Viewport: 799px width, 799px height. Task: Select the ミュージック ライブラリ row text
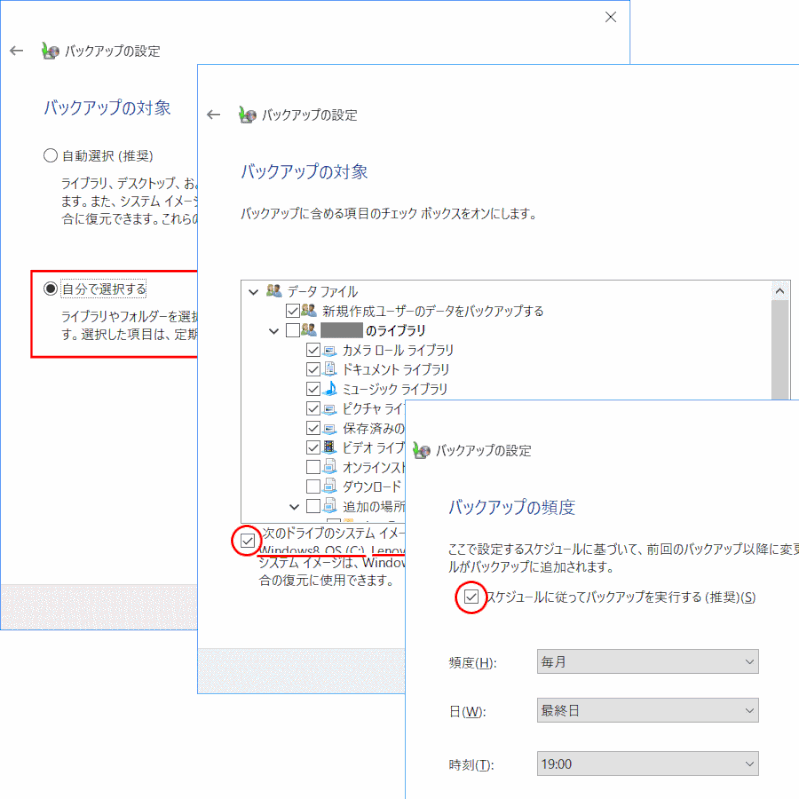point(394,389)
